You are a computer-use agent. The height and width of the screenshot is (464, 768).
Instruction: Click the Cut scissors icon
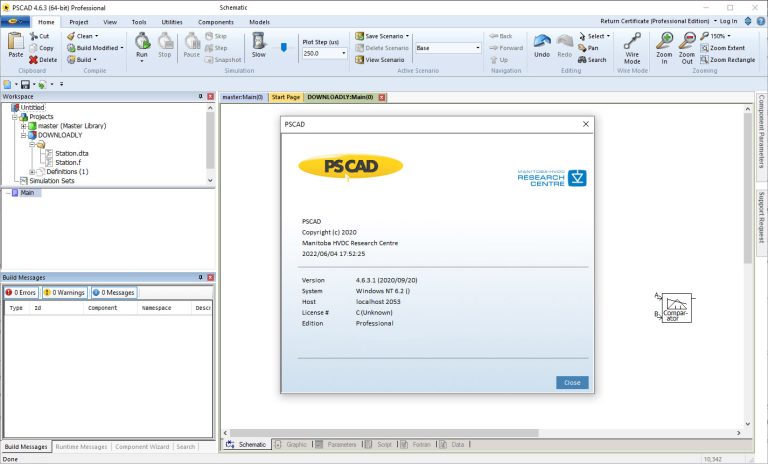pyautogui.click(x=33, y=36)
